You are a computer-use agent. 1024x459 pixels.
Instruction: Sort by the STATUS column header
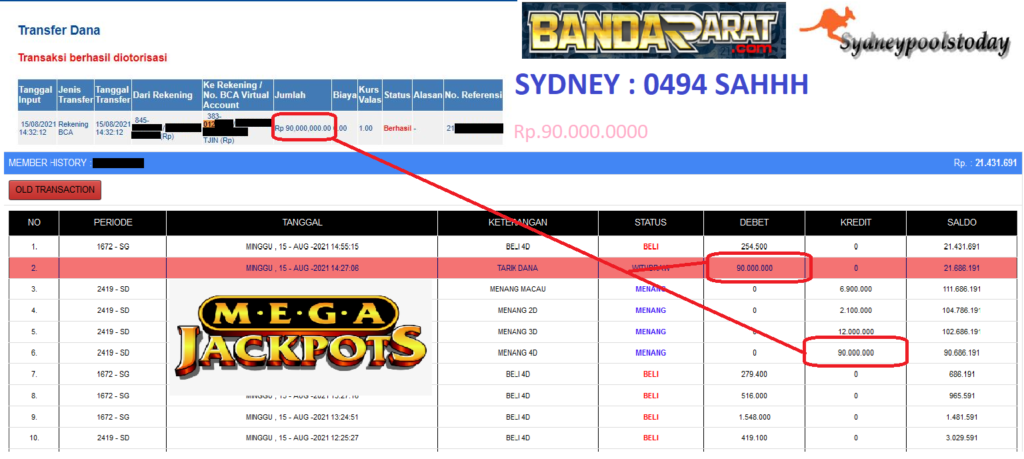(x=650, y=223)
